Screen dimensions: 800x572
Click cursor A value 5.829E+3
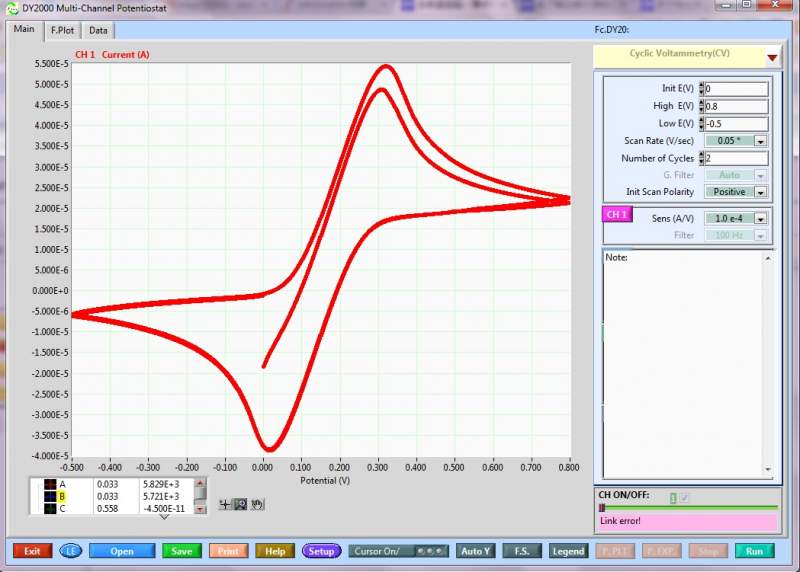coord(161,484)
